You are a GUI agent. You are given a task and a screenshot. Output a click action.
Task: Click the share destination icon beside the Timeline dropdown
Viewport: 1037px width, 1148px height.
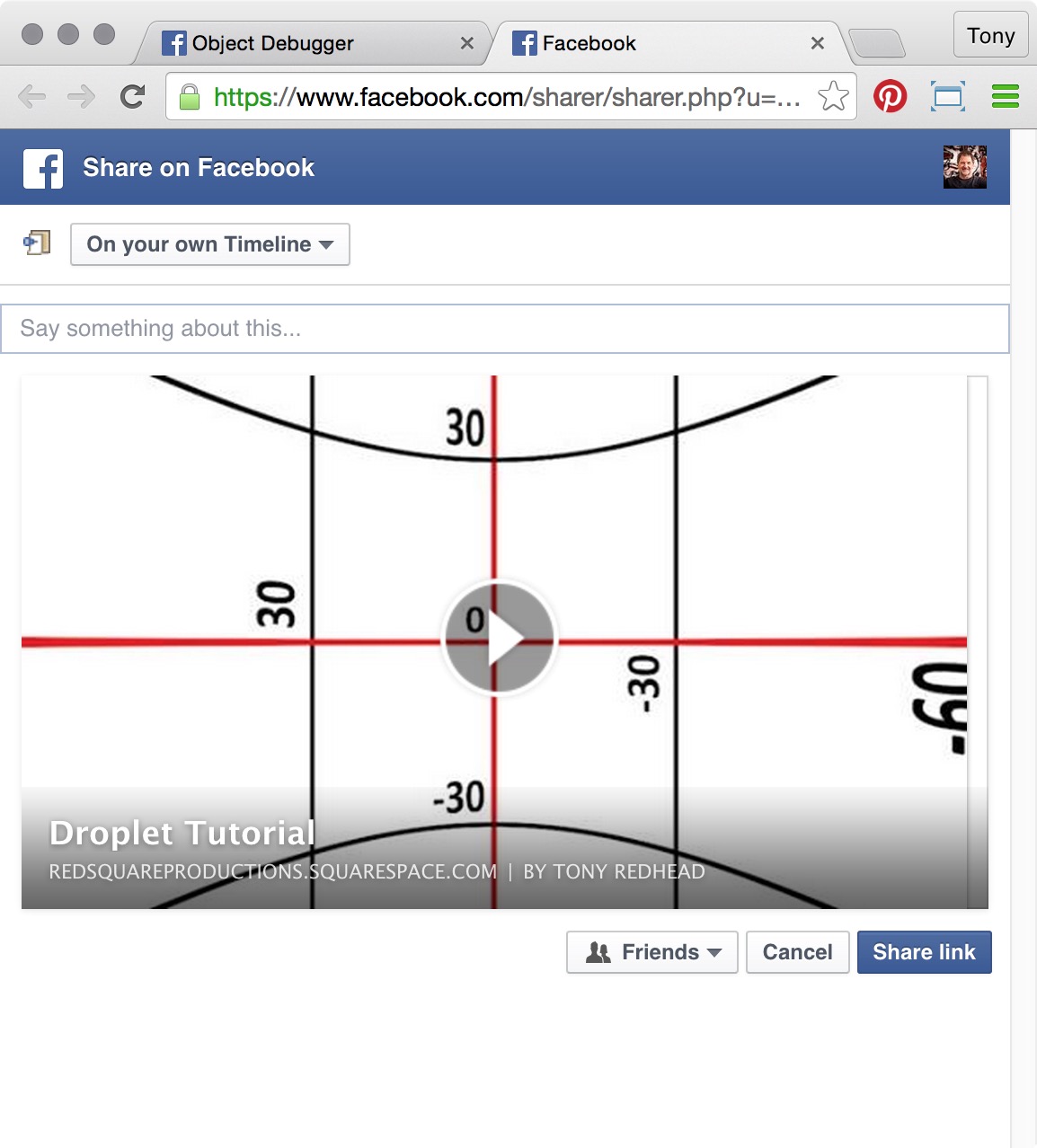pyautogui.click(x=37, y=243)
